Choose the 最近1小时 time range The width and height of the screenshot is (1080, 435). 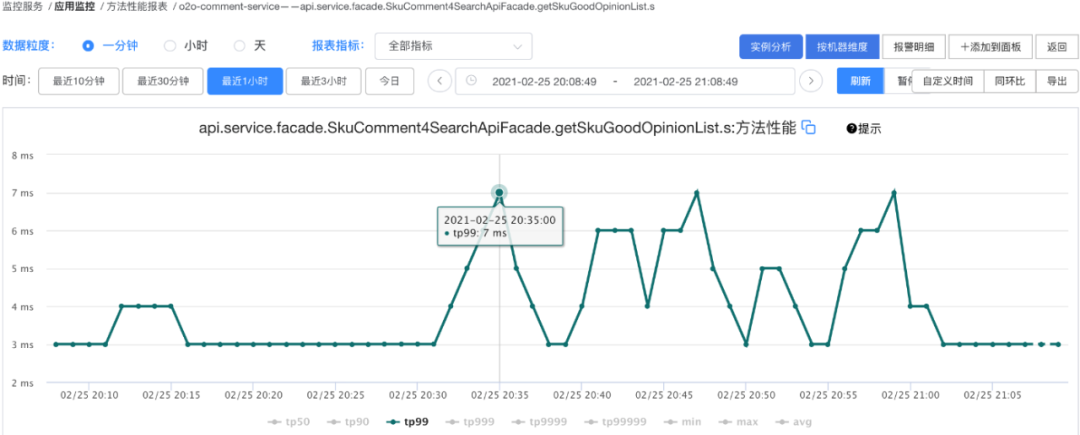pos(244,81)
